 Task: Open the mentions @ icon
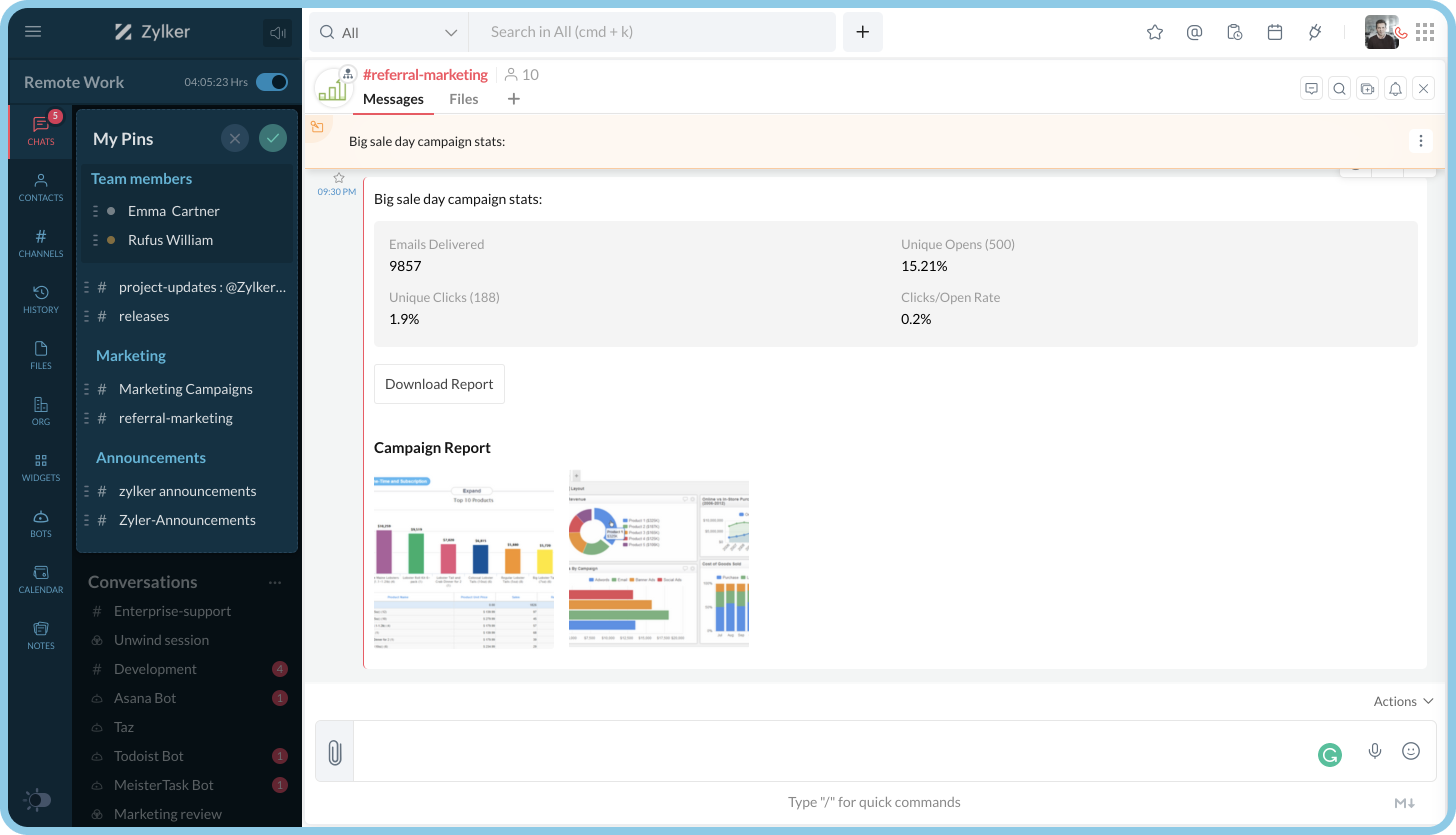pyautogui.click(x=1194, y=32)
